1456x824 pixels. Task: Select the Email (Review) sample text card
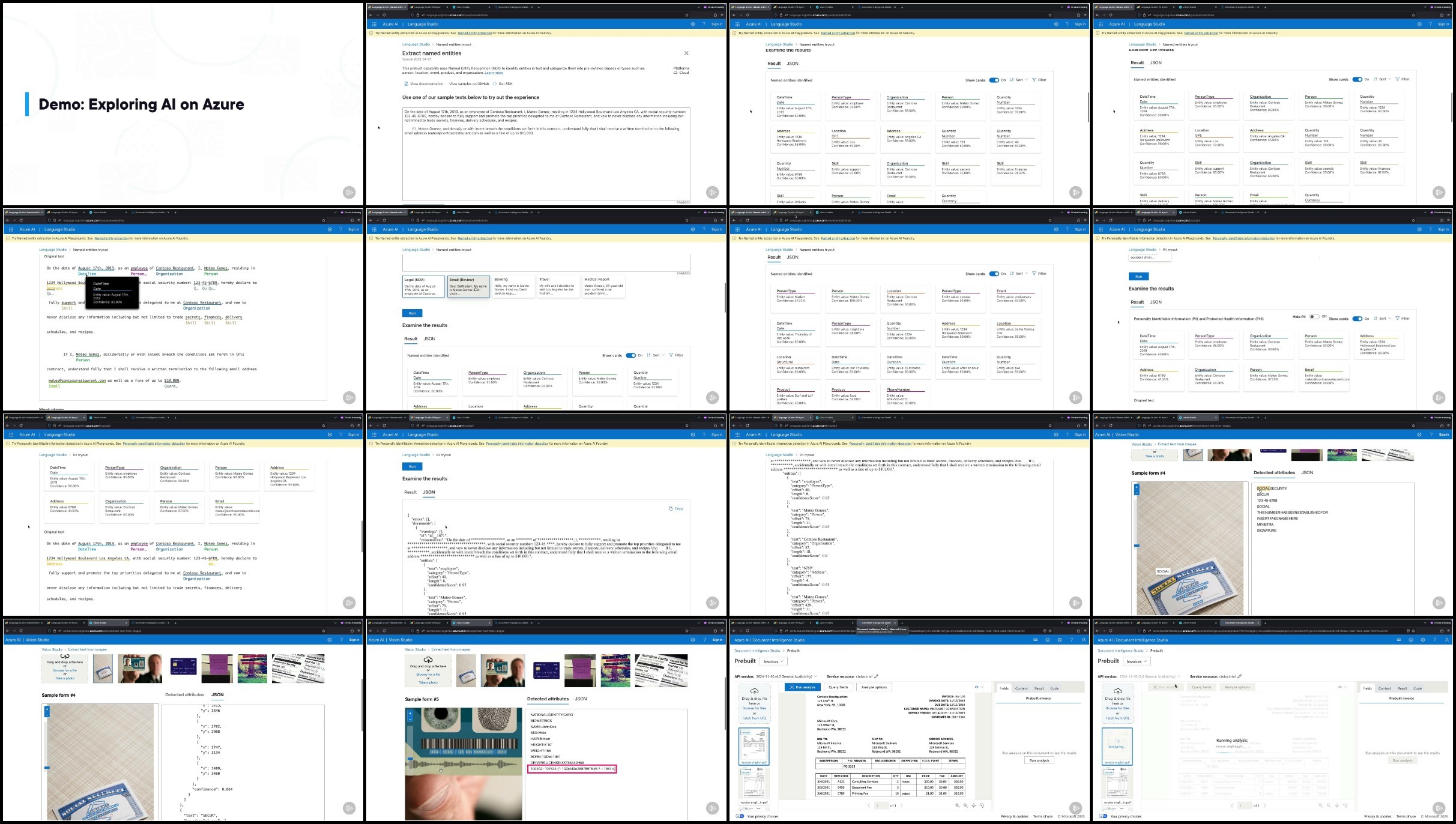(x=469, y=287)
